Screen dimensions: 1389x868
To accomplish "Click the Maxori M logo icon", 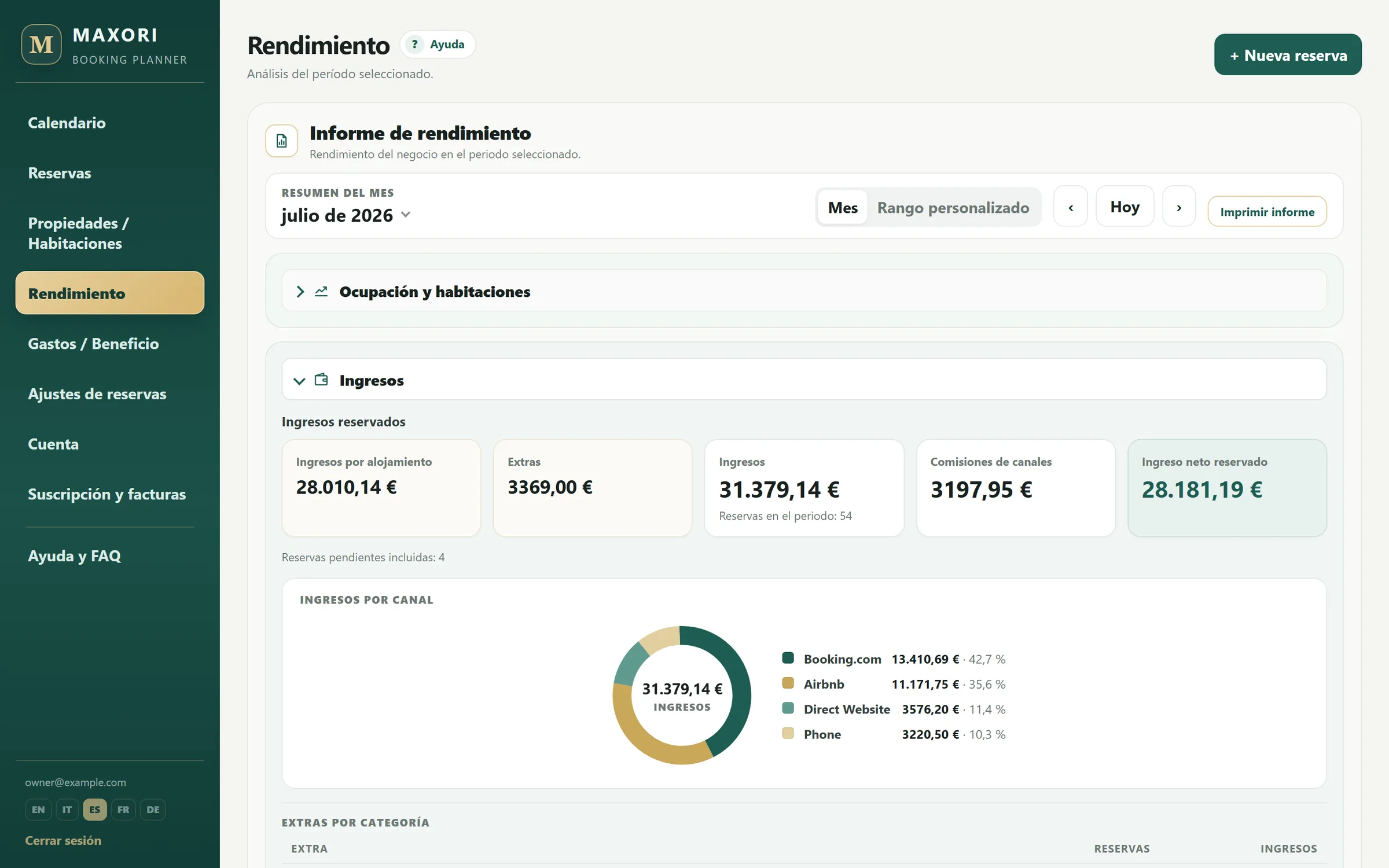I will coord(41,45).
